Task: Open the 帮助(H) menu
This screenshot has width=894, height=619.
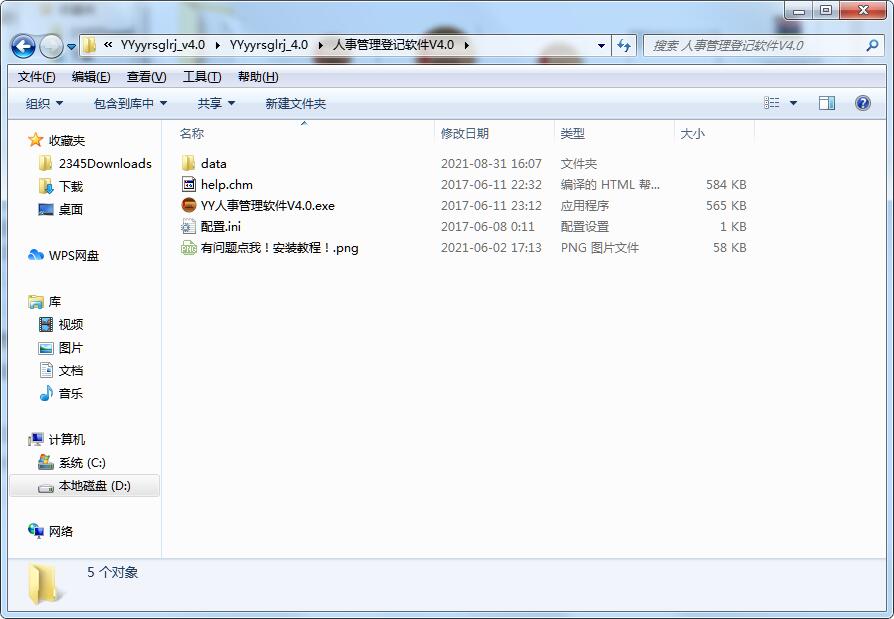Action: 258,77
